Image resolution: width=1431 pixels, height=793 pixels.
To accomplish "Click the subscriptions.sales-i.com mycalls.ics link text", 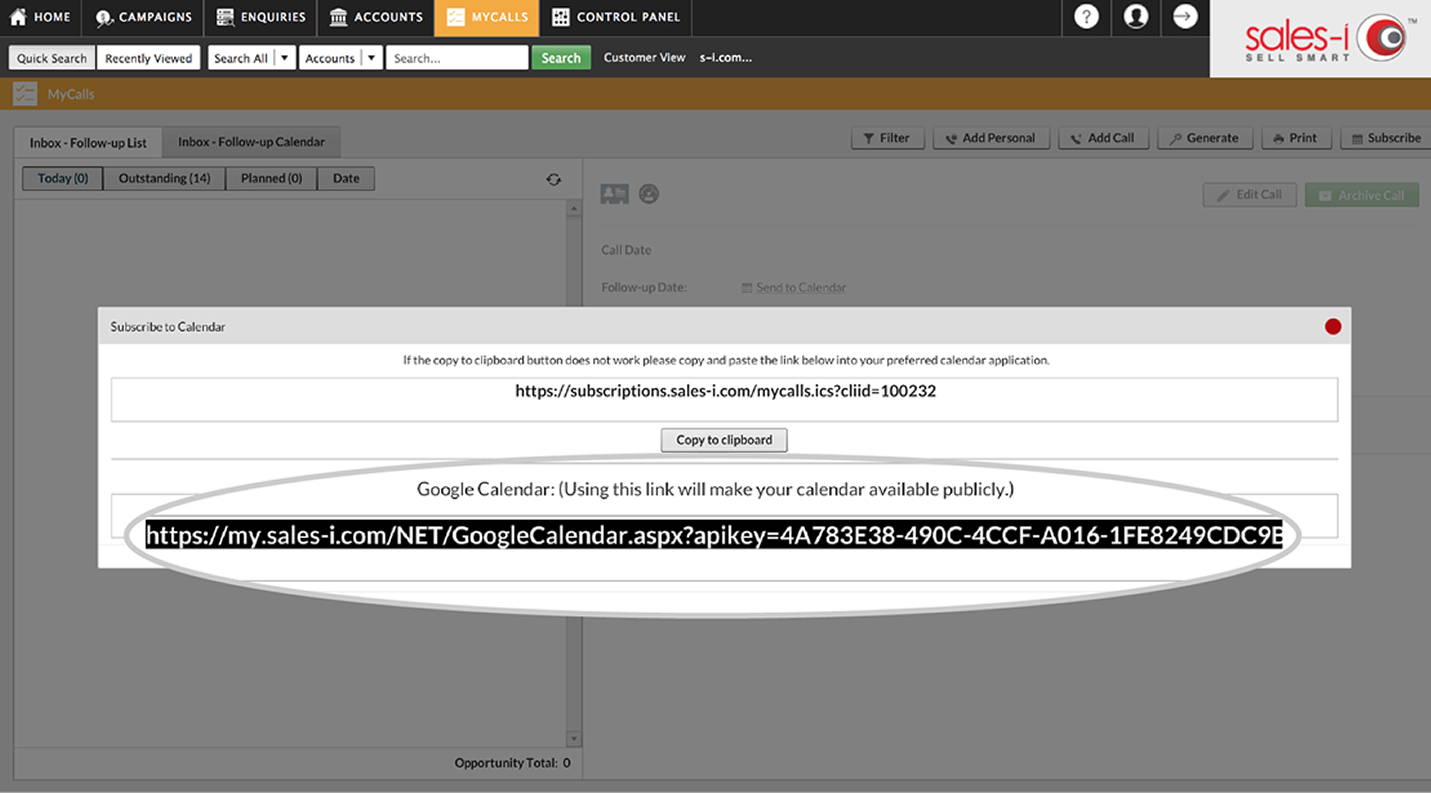I will pyautogui.click(x=725, y=391).
